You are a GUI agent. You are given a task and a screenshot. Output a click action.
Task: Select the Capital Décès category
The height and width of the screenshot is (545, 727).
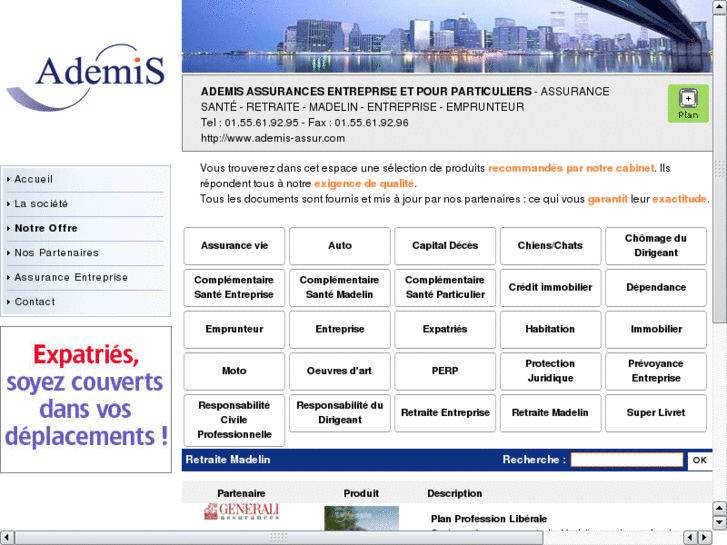445,246
